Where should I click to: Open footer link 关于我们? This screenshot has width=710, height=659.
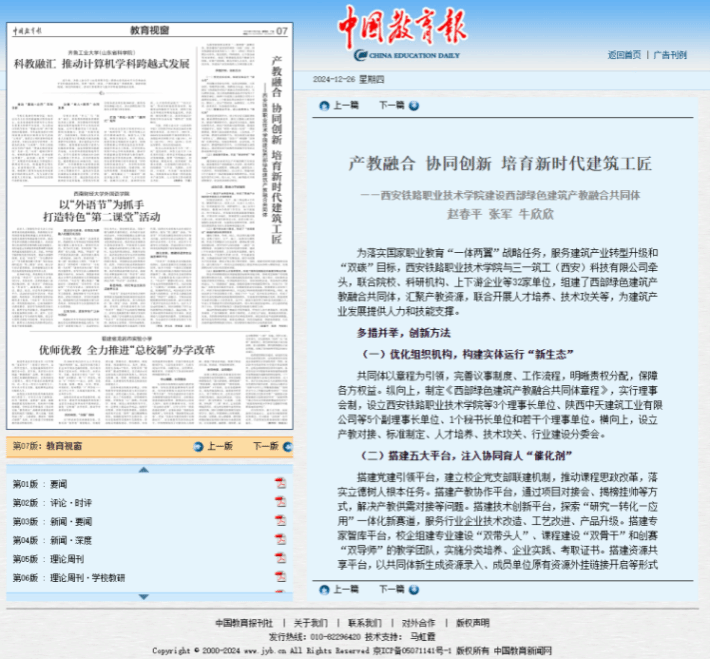coord(310,623)
